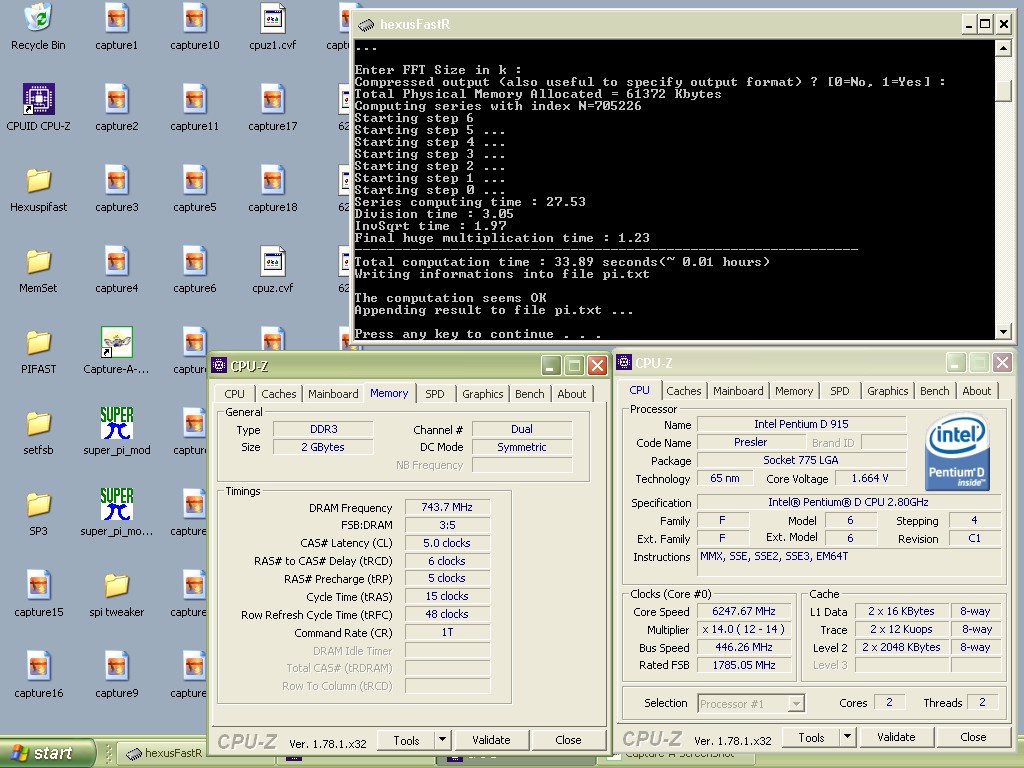
Task: Switch to Memory tab in right CPU-Z window
Action: click(793, 391)
